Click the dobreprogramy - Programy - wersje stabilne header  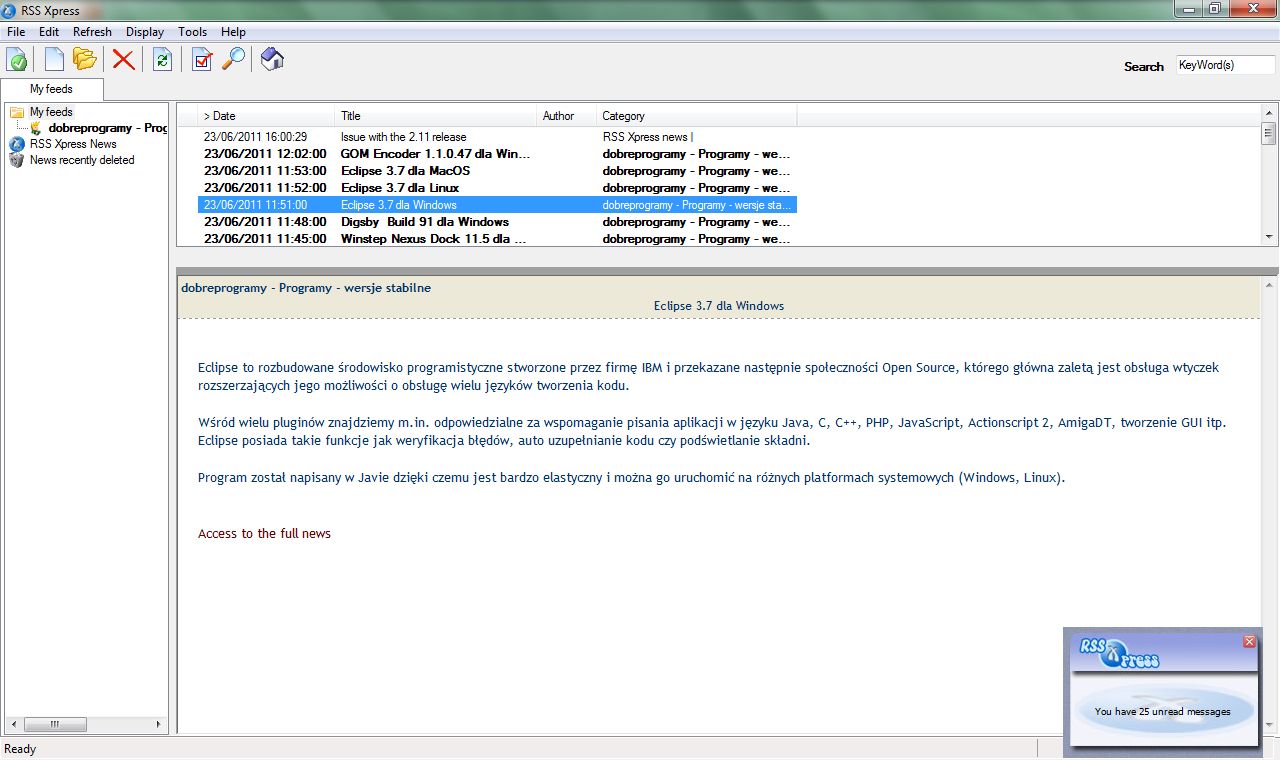[x=306, y=288]
